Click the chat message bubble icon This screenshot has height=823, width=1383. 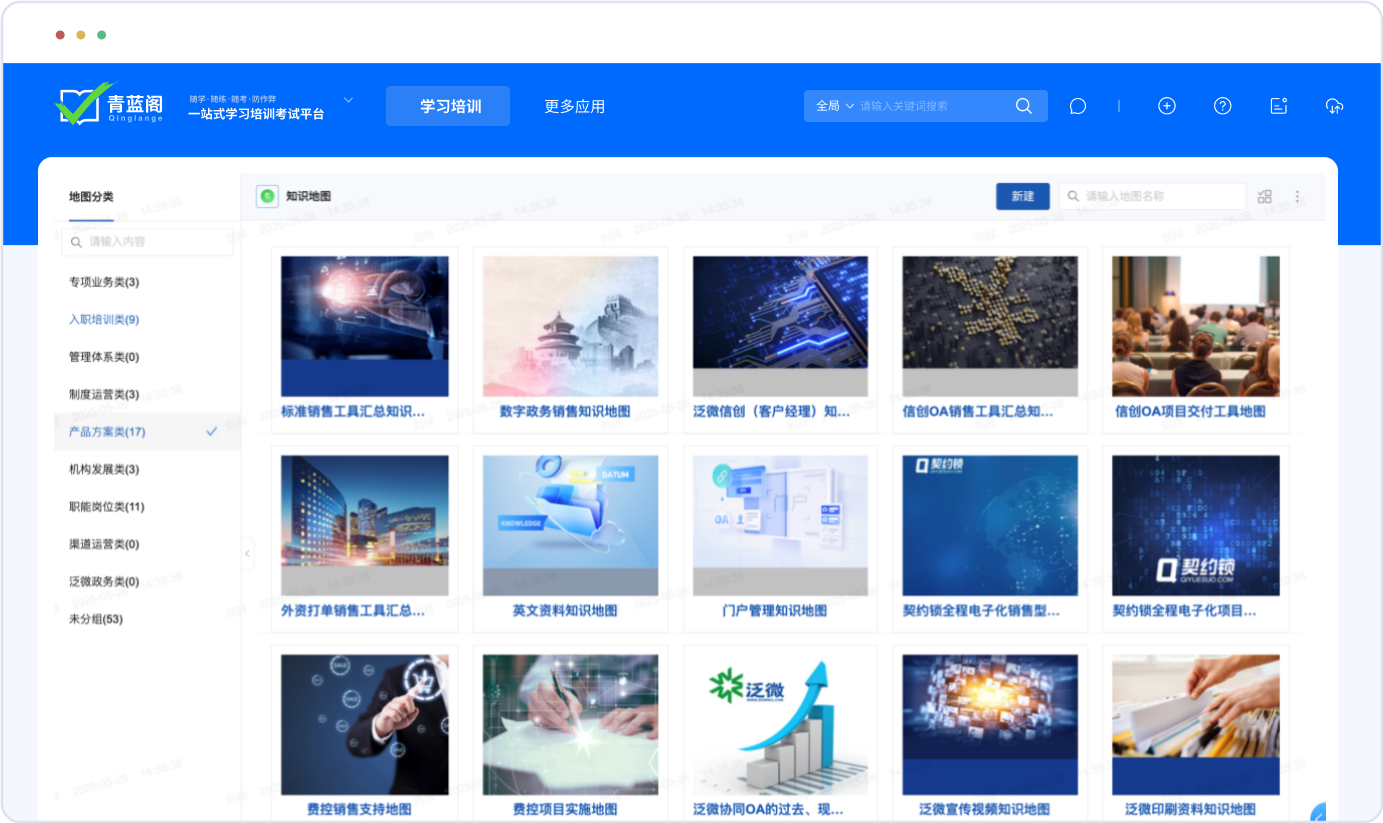pyautogui.click(x=1077, y=106)
